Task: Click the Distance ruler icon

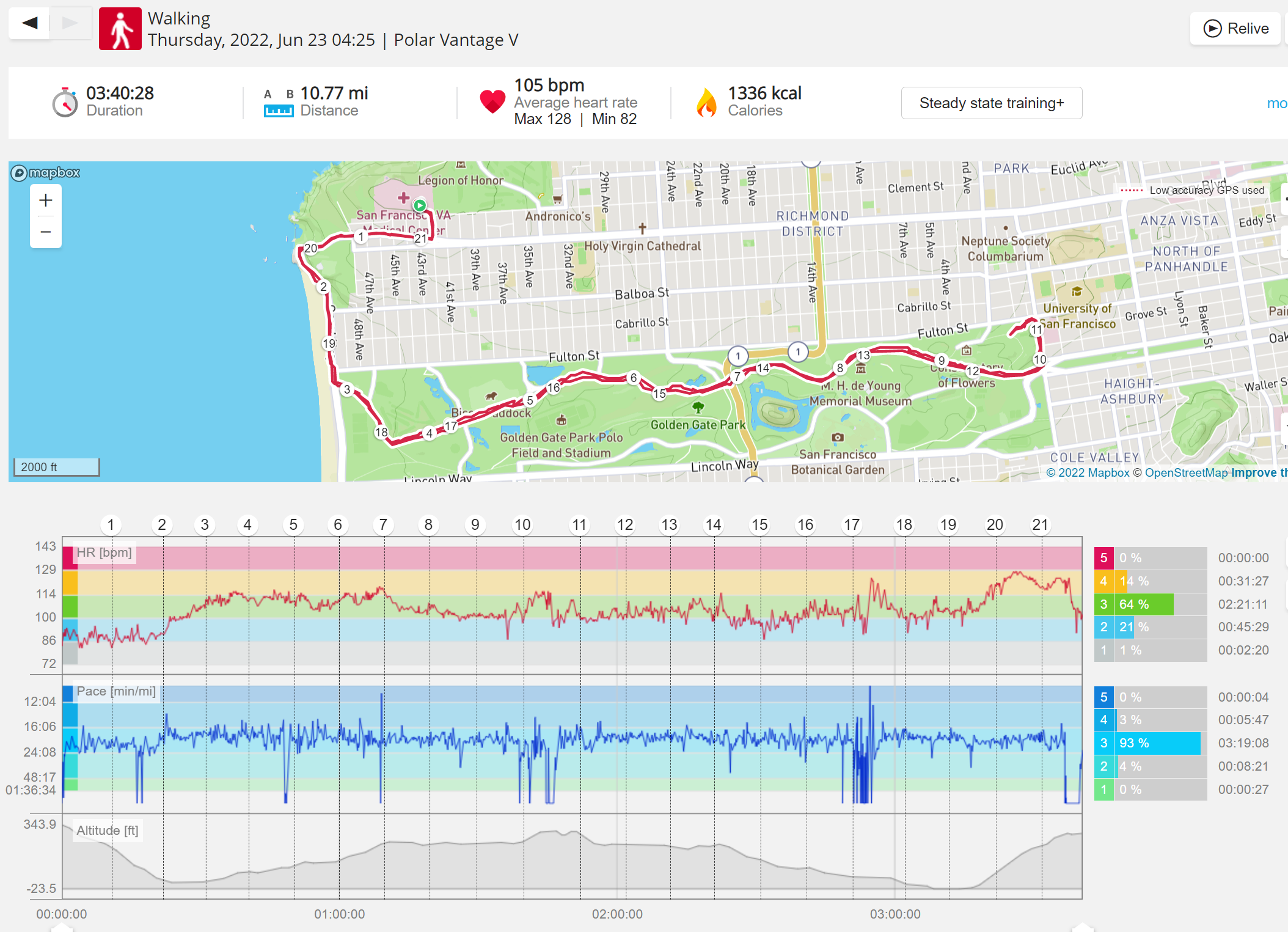Action: 279,111
